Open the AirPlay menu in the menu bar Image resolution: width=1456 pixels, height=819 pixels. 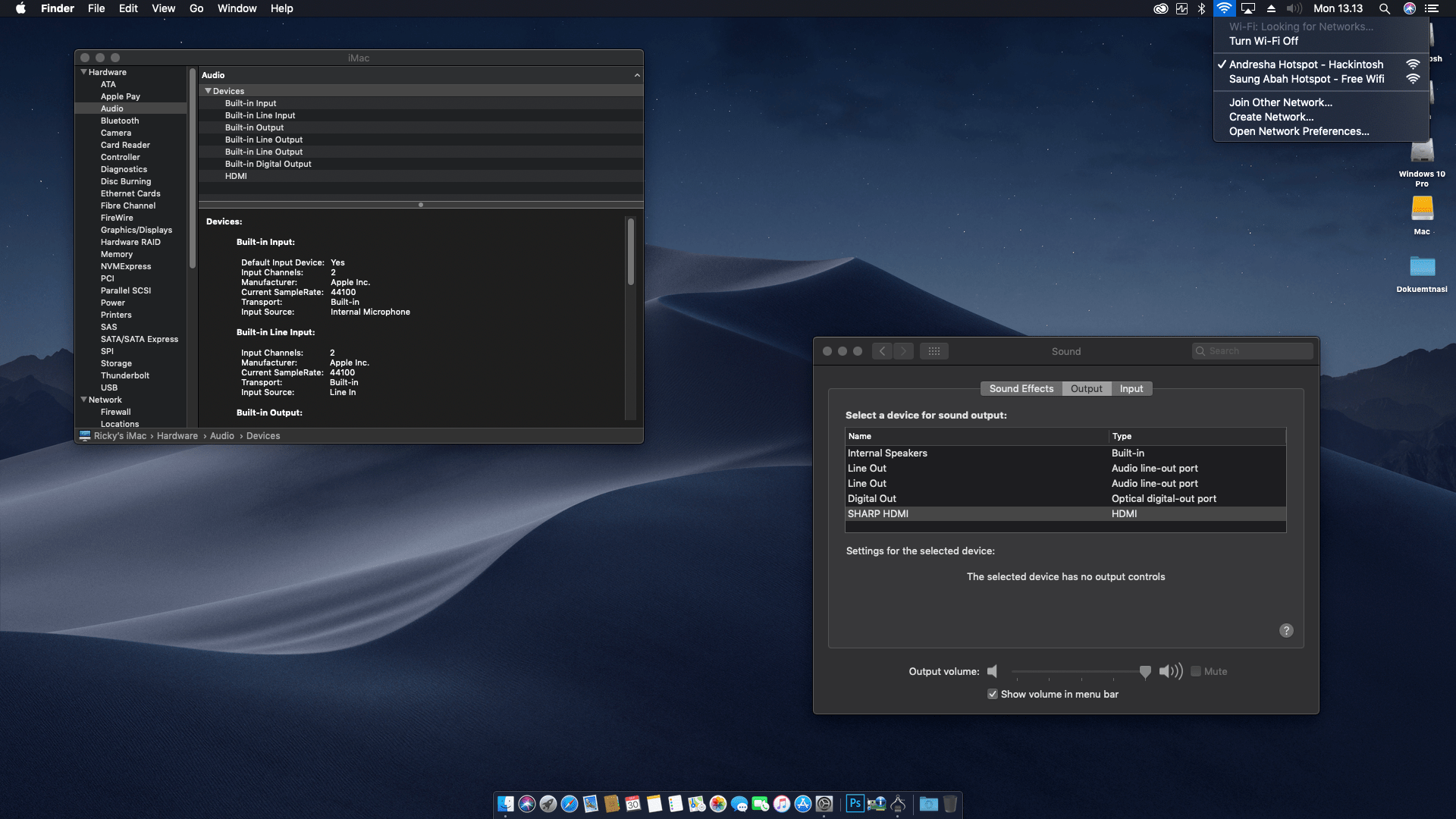pos(1247,8)
